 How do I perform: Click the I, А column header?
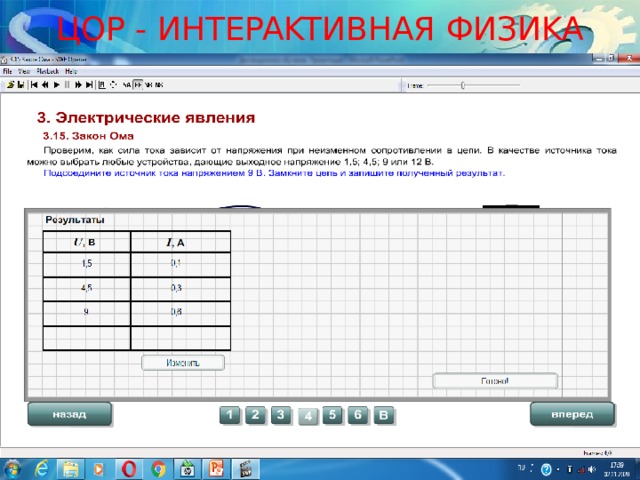click(180, 242)
